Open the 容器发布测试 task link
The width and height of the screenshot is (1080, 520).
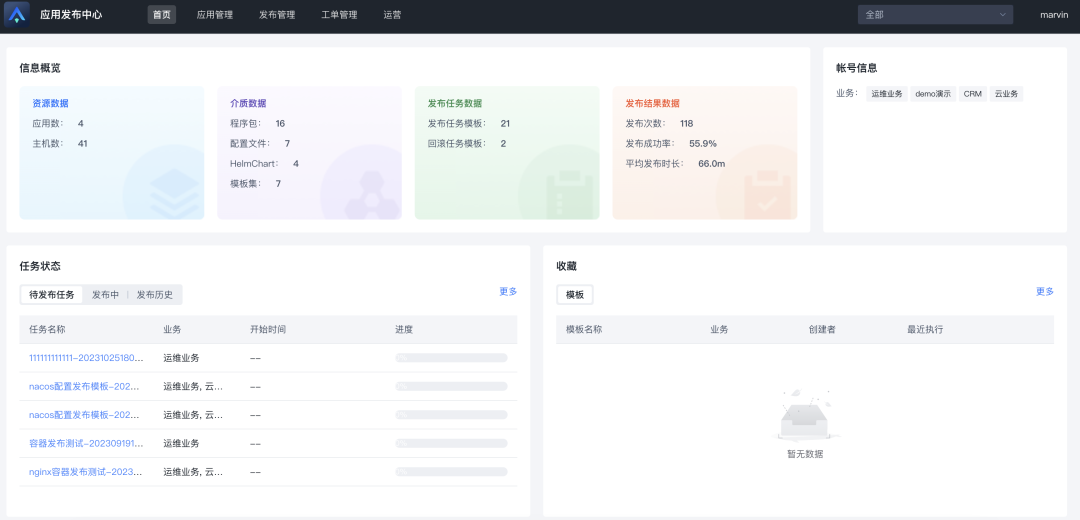pyautogui.click(x=86, y=443)
